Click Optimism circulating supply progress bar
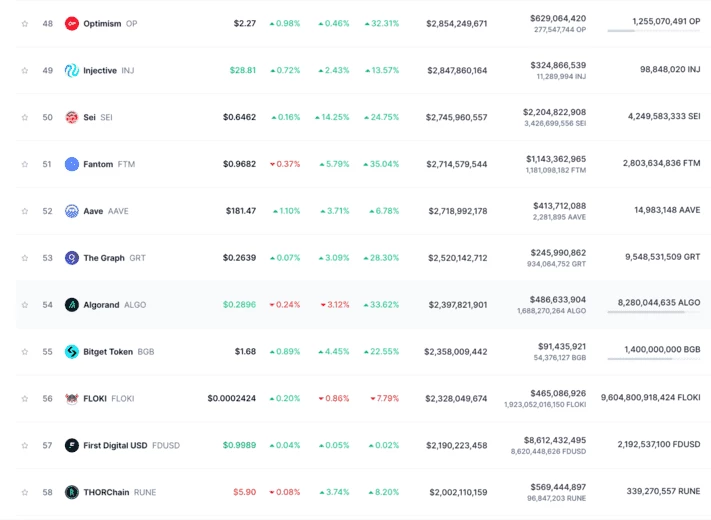711x520 pixels. (653, 31)
